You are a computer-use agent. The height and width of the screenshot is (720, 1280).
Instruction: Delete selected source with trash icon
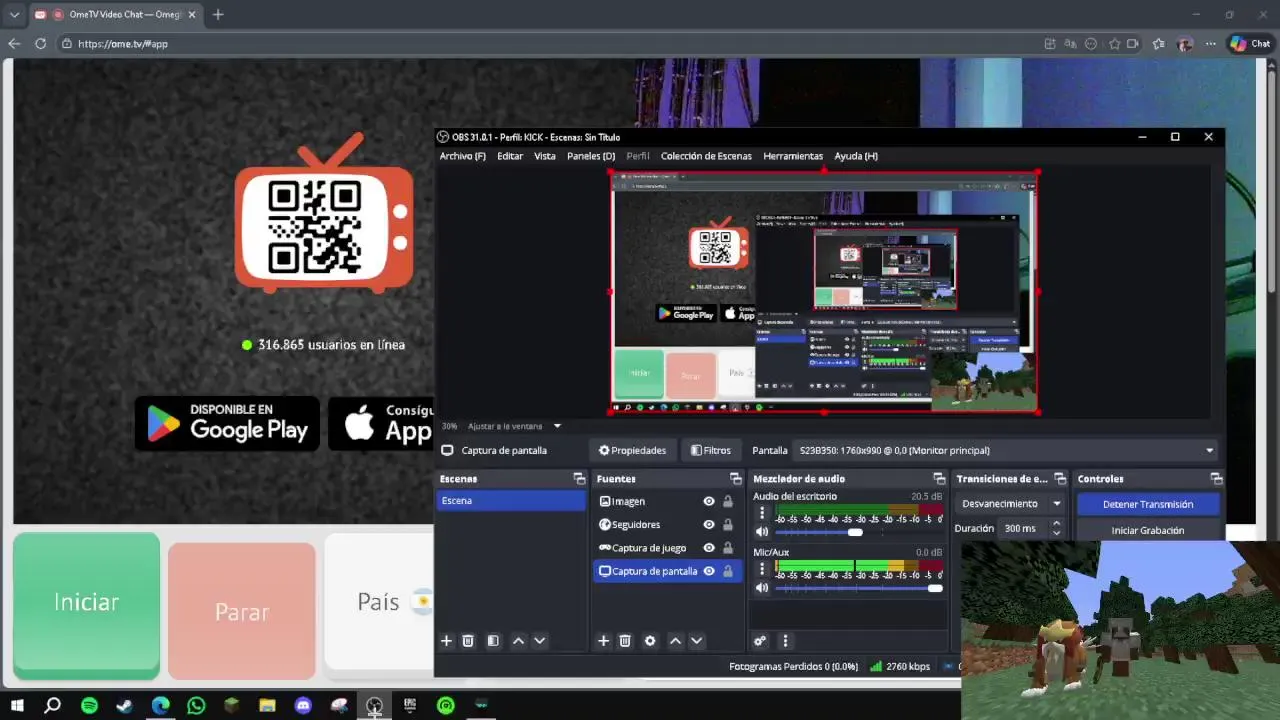(625, 641)
